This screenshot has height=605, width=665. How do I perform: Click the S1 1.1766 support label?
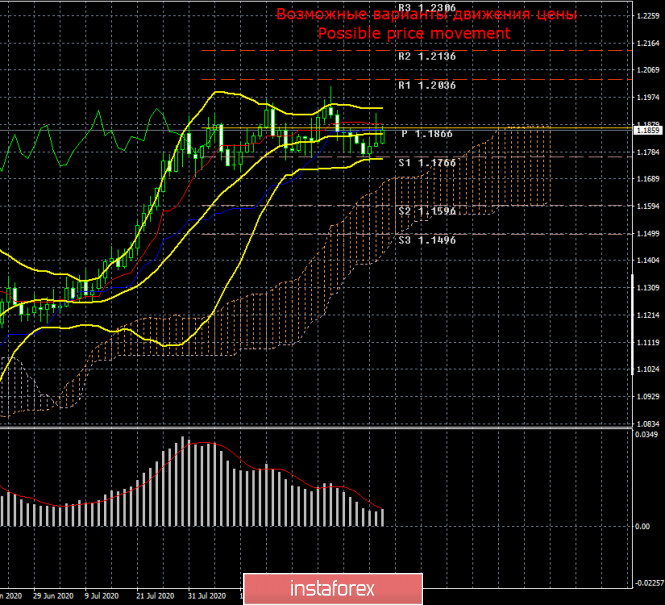[427, 162]
